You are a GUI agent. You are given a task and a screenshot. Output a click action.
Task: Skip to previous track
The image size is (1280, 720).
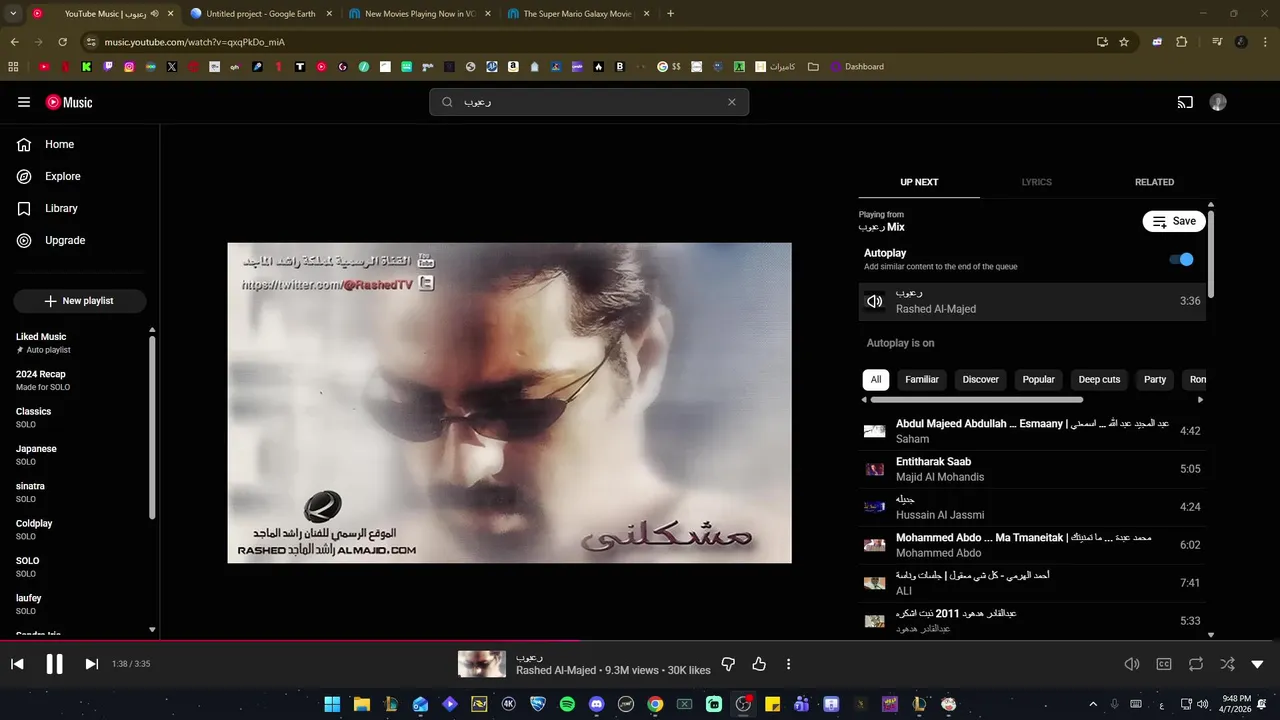tap(17, 664)
